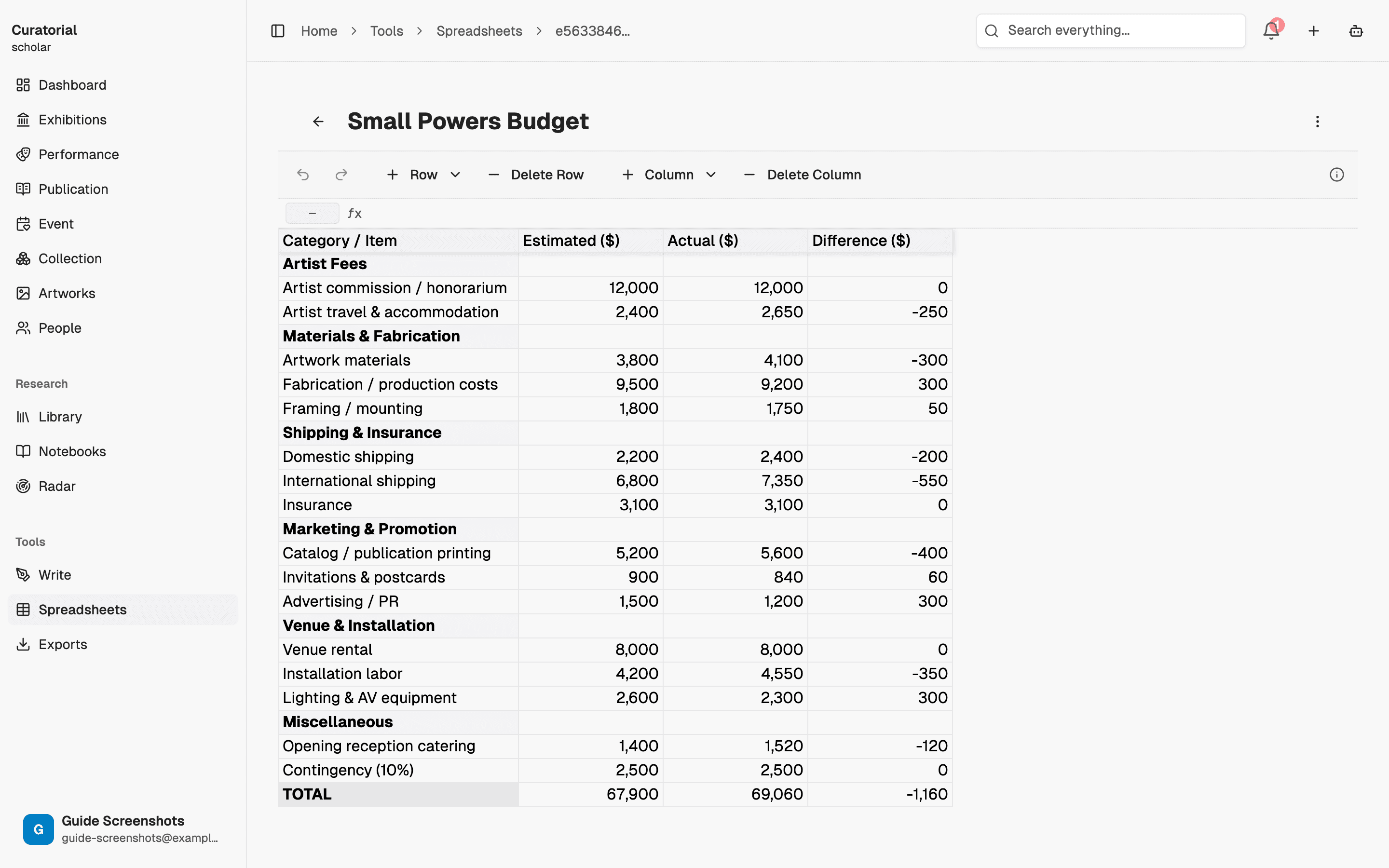Open the Event section
This screenshot has width=1389, height=868.
[123, 224]
